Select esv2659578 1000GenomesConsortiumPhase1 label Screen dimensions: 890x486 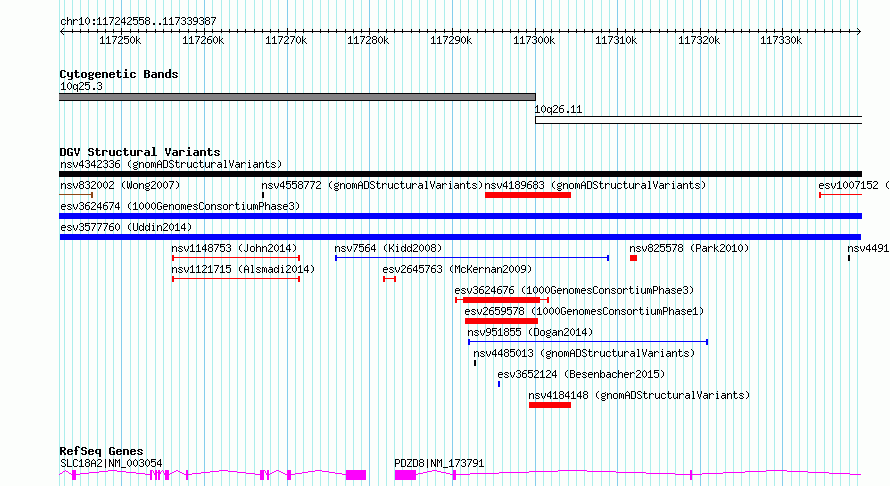click(584, 311)
